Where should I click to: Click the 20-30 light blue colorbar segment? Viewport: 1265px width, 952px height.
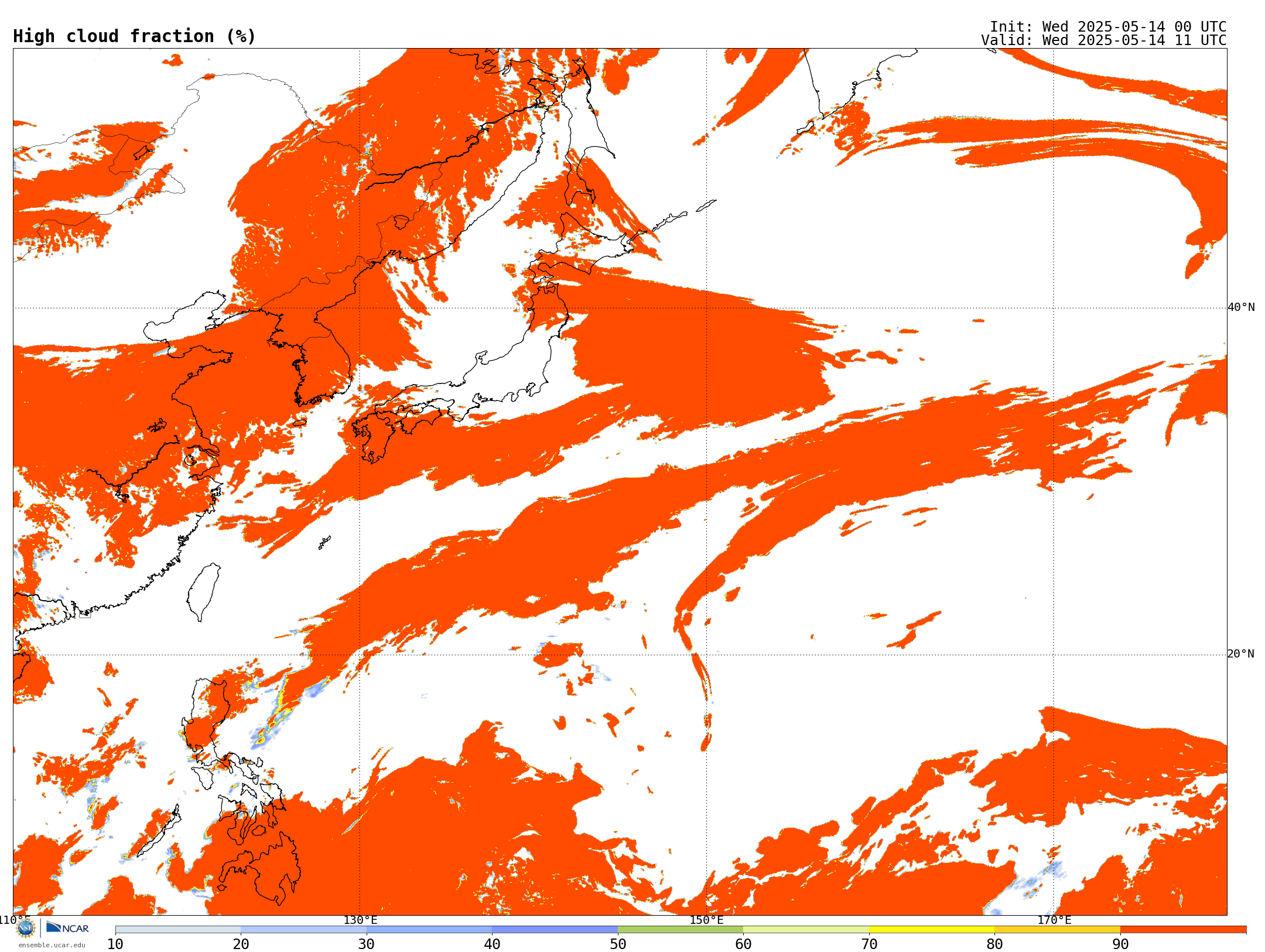(303, 930)
